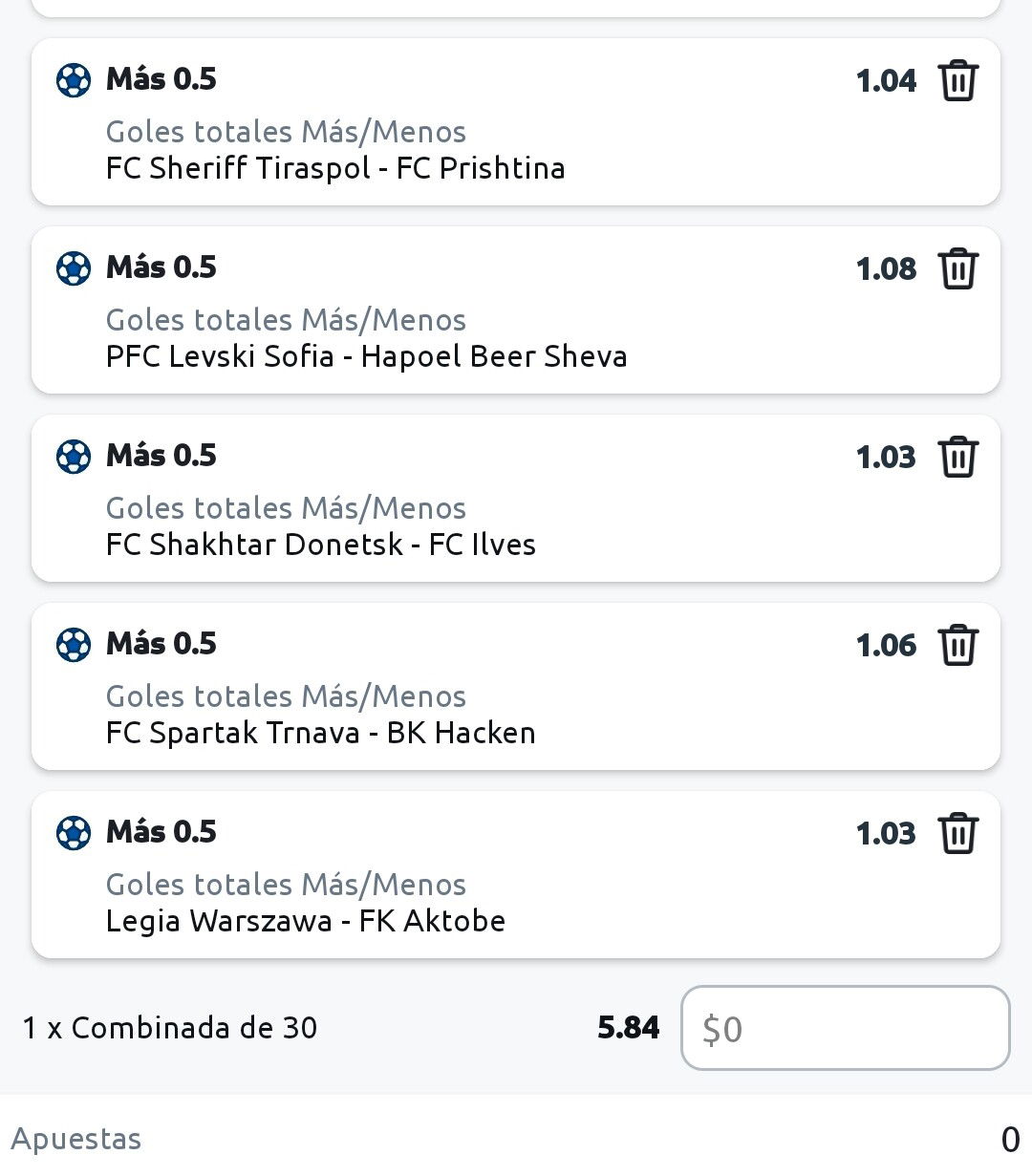Viewport: 1032px width, 1176px height.
Task: Click the soccer ball icon for Sheriff Tiraspol
Action: [74, 80]
